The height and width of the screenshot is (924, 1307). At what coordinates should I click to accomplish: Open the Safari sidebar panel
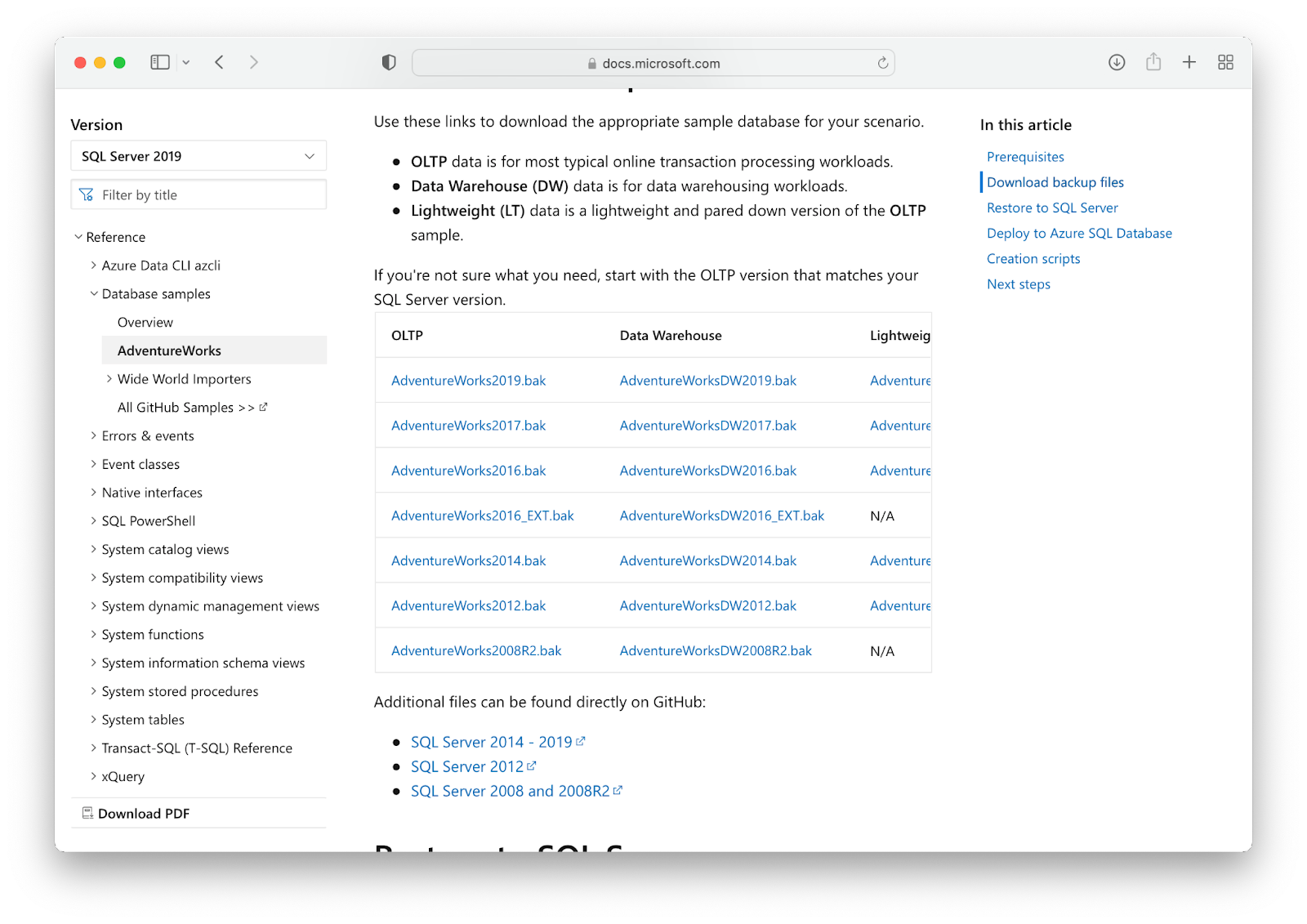(x=160, y=61)
